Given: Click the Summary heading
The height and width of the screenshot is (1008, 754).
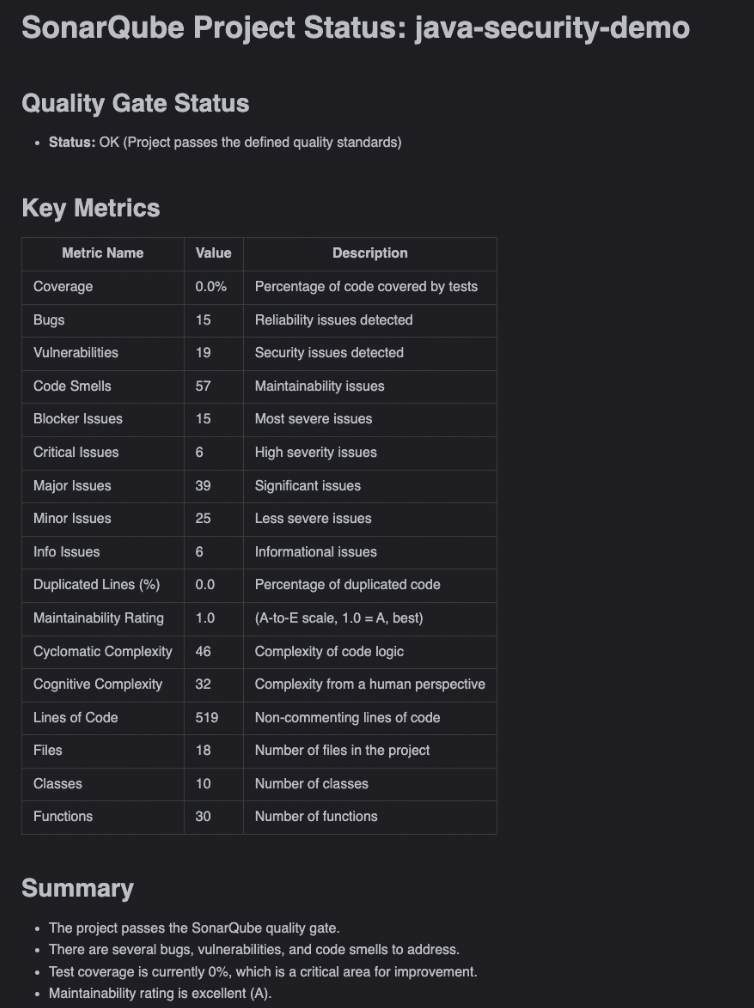Looking at the screenshot, I should click(77, 888).
